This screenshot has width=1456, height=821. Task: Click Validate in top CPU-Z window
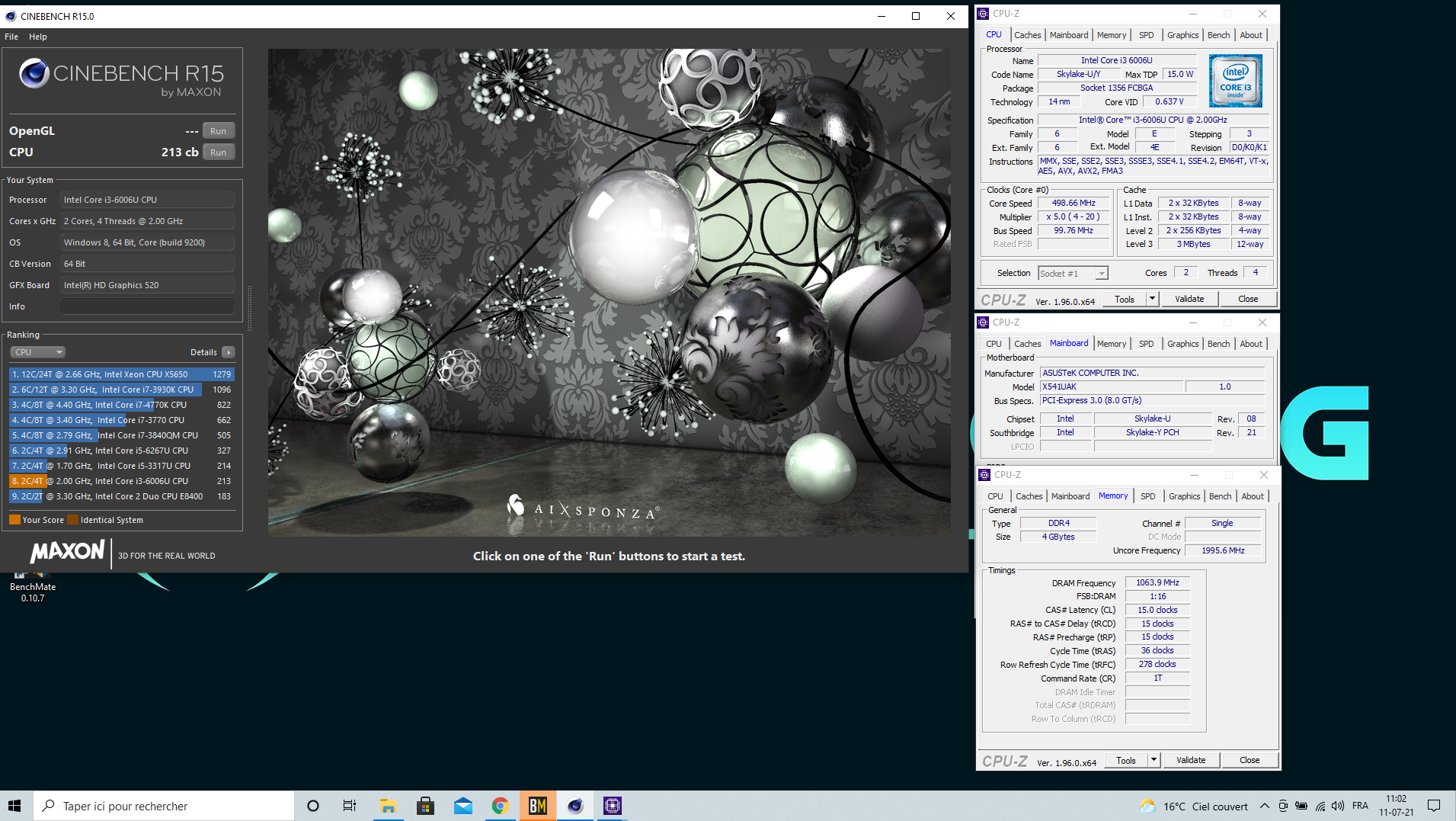(x=1189, y=300)
